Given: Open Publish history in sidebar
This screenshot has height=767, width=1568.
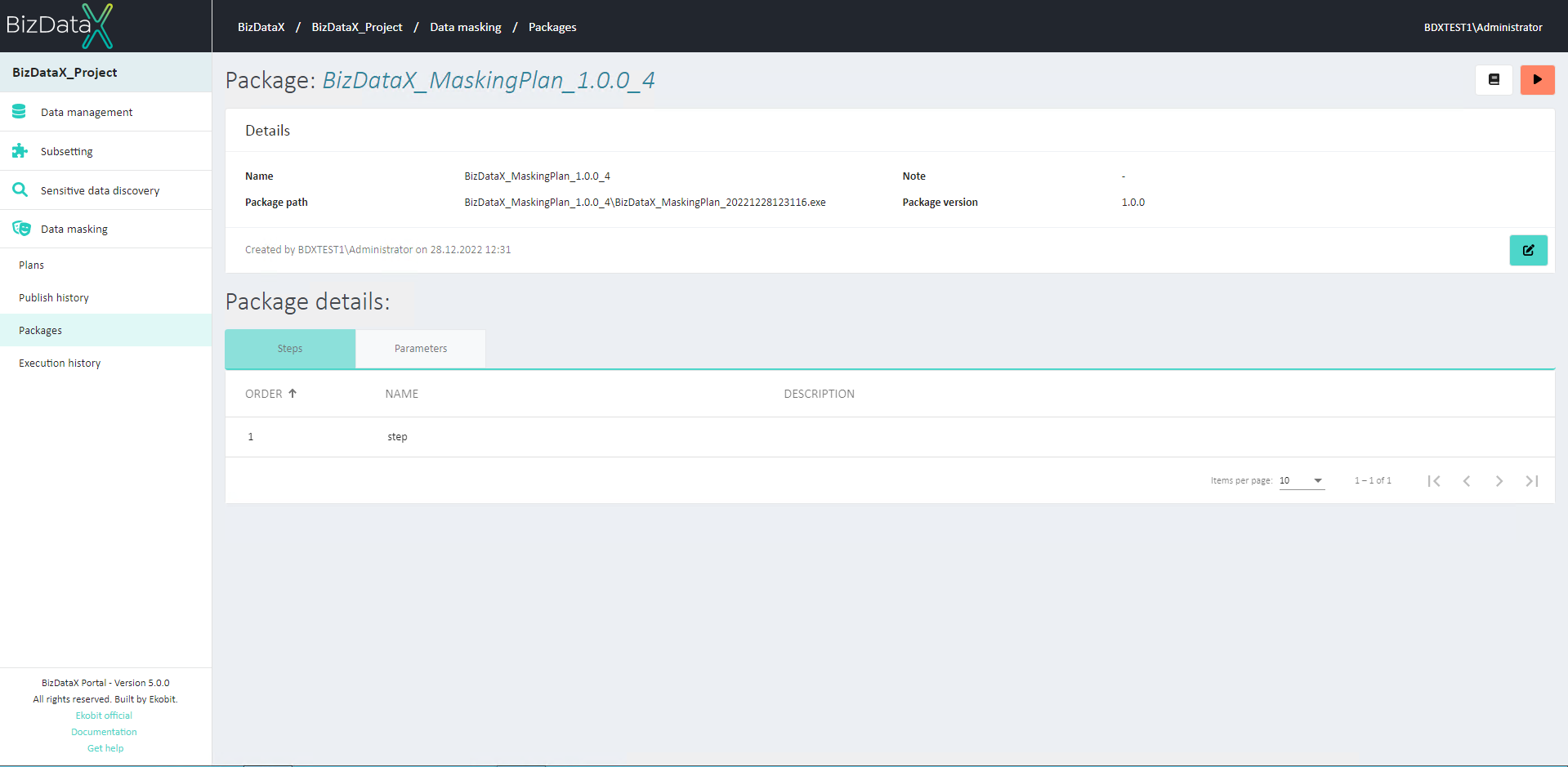Looking at the screenshot, I should click(x=106, y=297).
